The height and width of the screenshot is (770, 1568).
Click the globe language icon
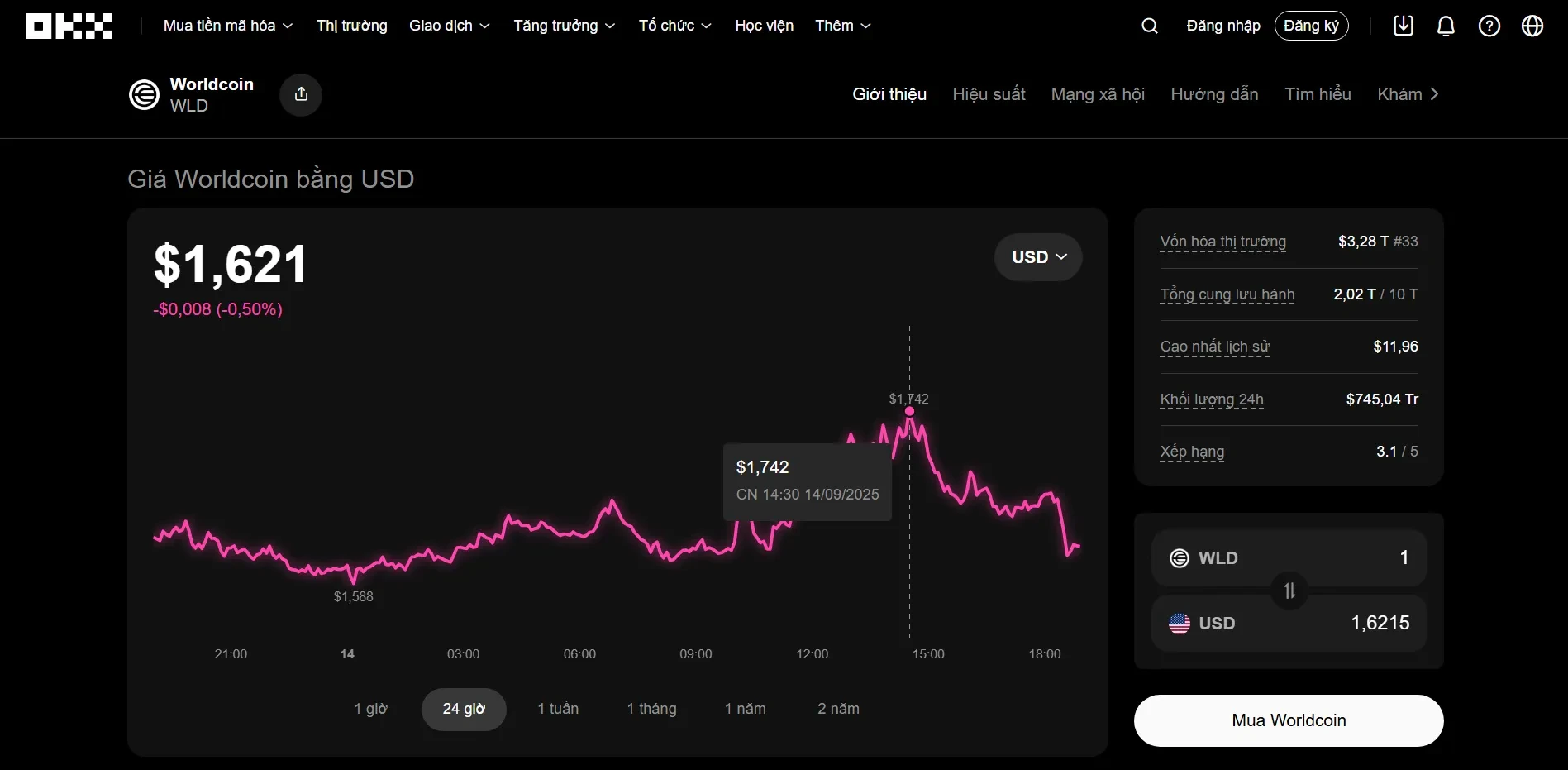1532,26
